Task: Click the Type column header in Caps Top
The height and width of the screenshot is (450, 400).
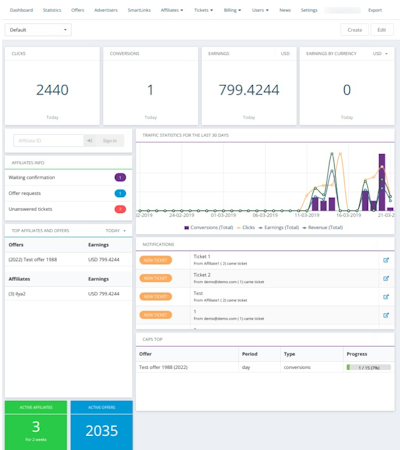Action: [289, 354]
